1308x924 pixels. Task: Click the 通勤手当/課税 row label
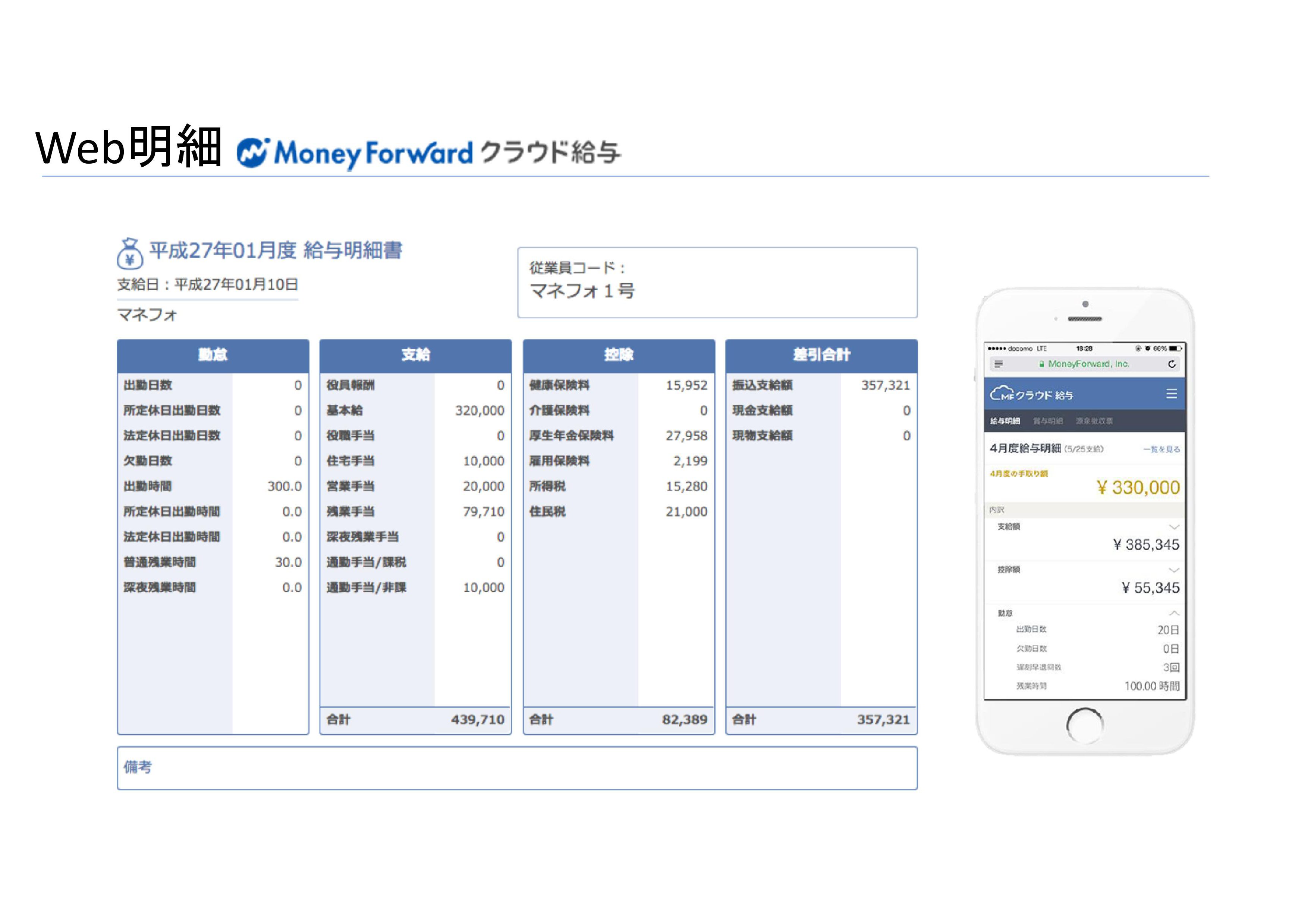point(366,562)
